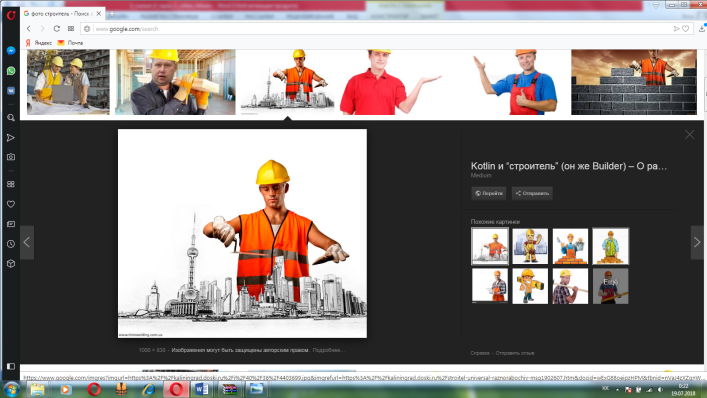707x398 pixels.
Task: Select thumbnail of builder over city sketch
Action: click(x=288, y=82)
